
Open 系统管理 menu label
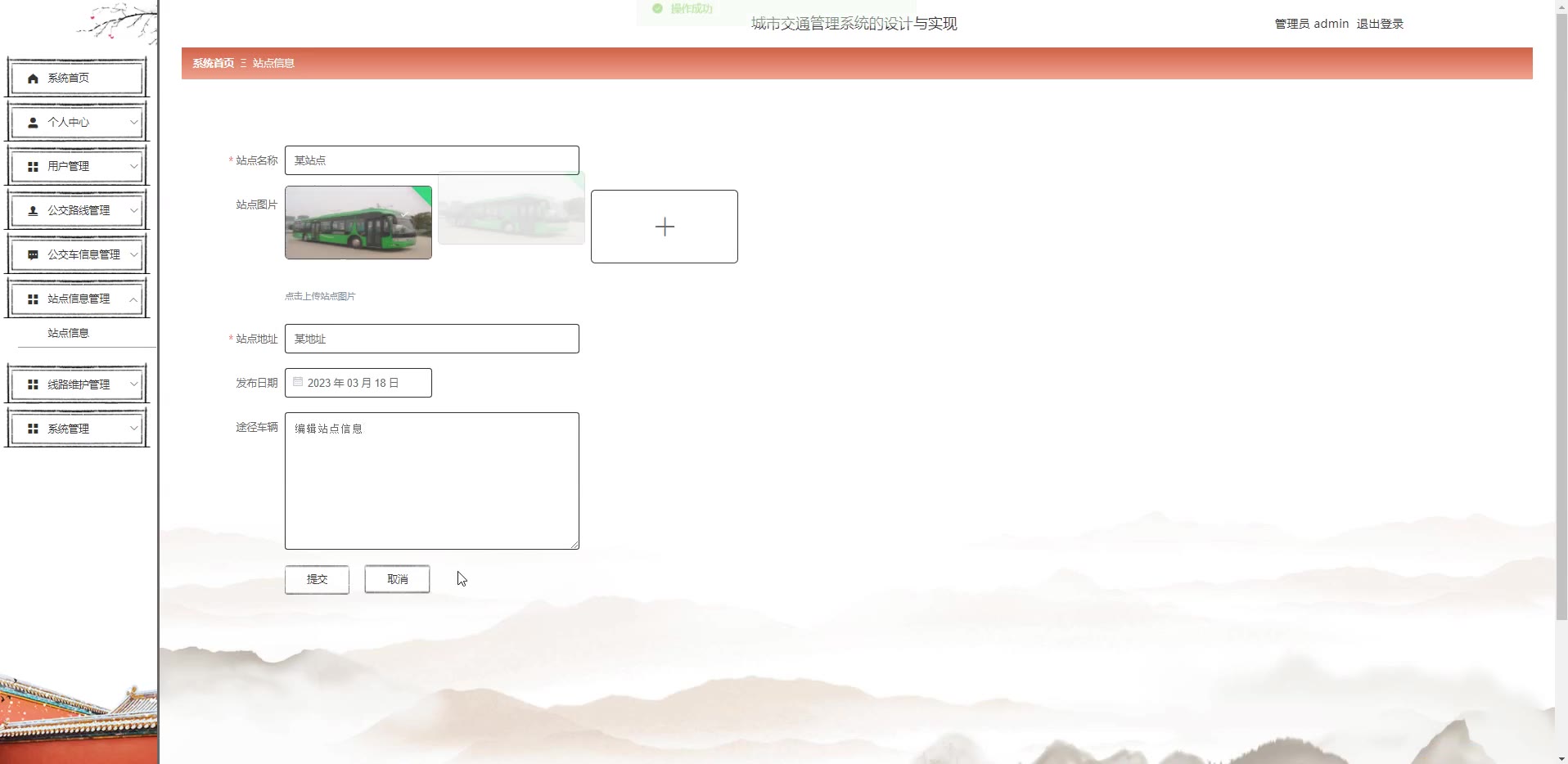[69, 428]
